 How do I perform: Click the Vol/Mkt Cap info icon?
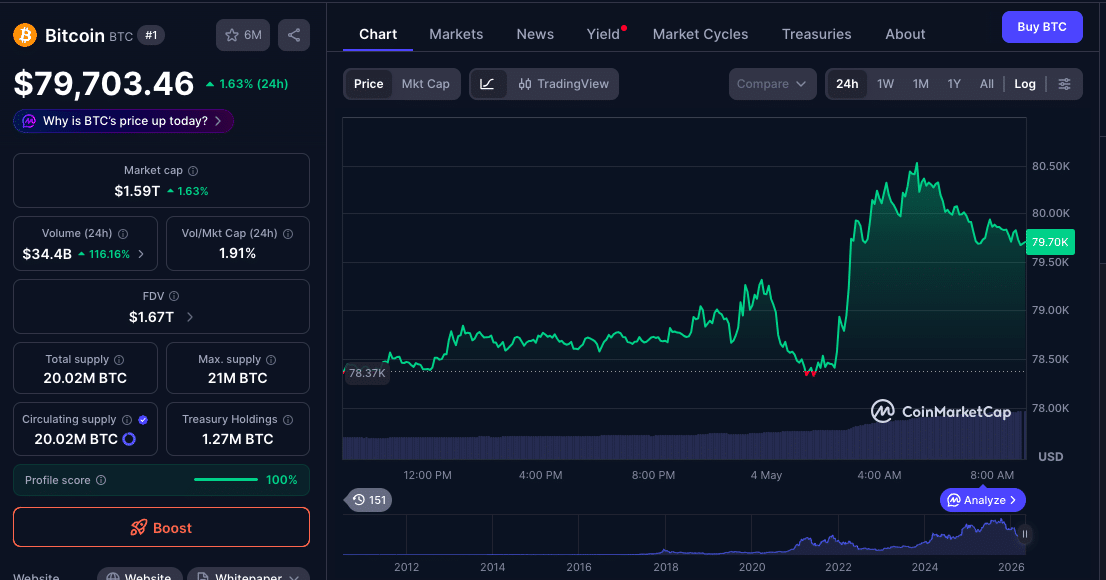pyautogui.click(x=288, y=234)
